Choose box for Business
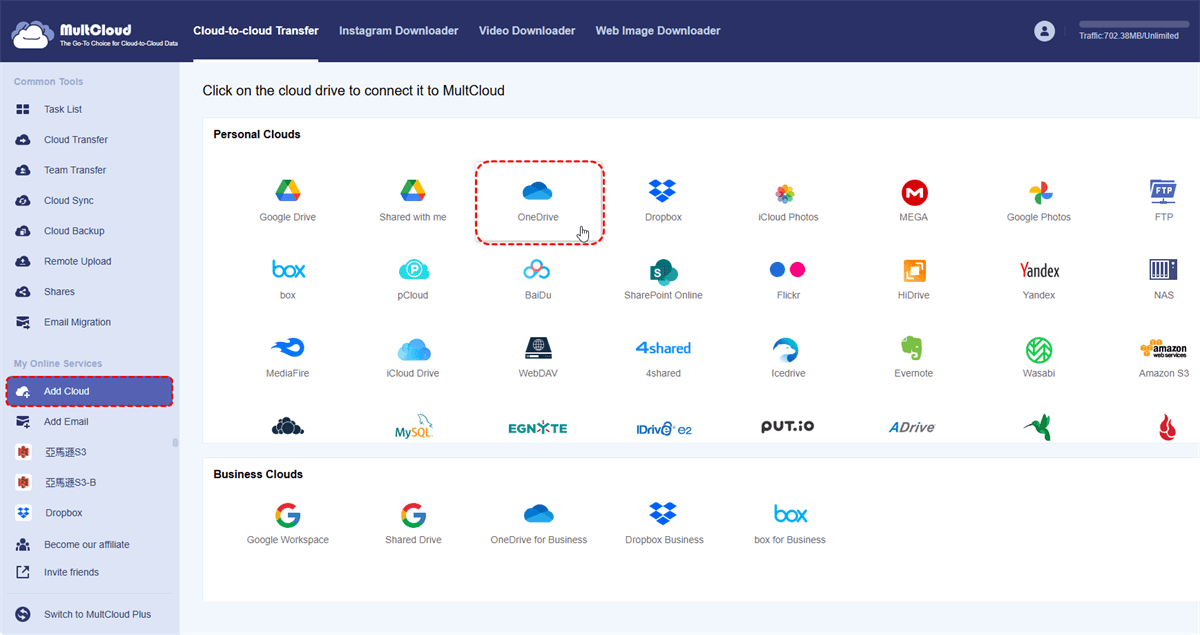 click(790, 523)
